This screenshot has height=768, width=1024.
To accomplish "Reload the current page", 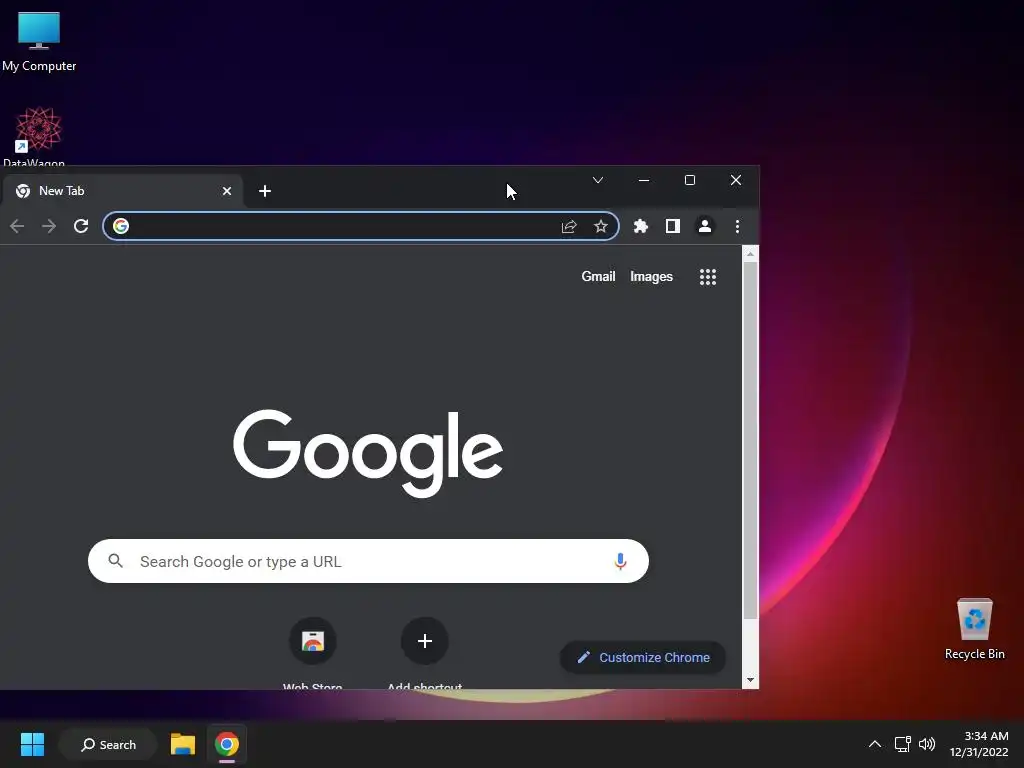I will click(81, 226).
